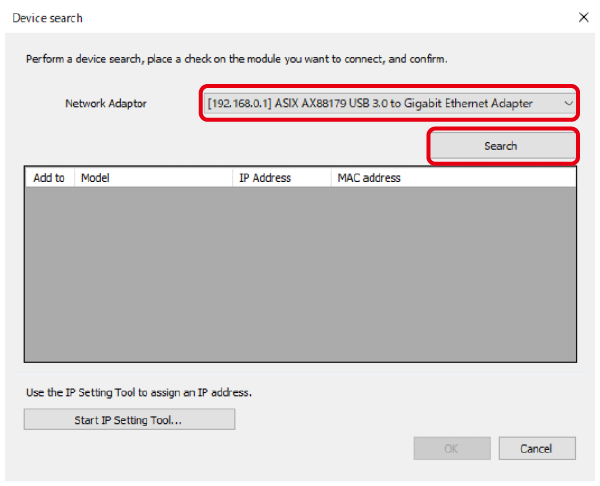Click divider between Add to and Model columns
This screenshot has width=600, height=486.
coord(74,178)
